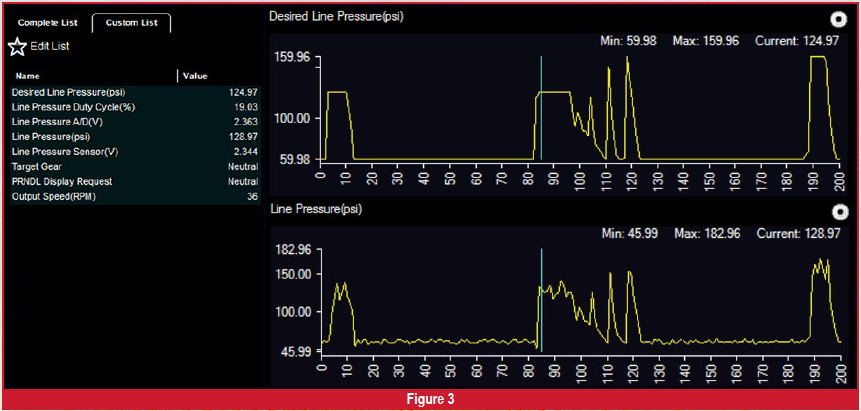The image size is (861, 411).
Task: Highlight the Line Pressure(psi) list row
Action: click(x=134, y=137)
